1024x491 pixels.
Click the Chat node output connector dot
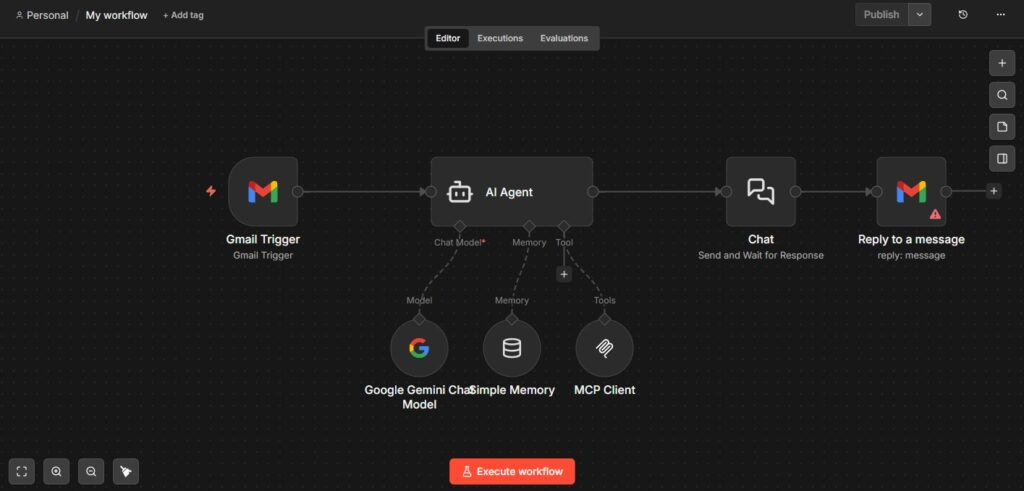click(795, 191)
